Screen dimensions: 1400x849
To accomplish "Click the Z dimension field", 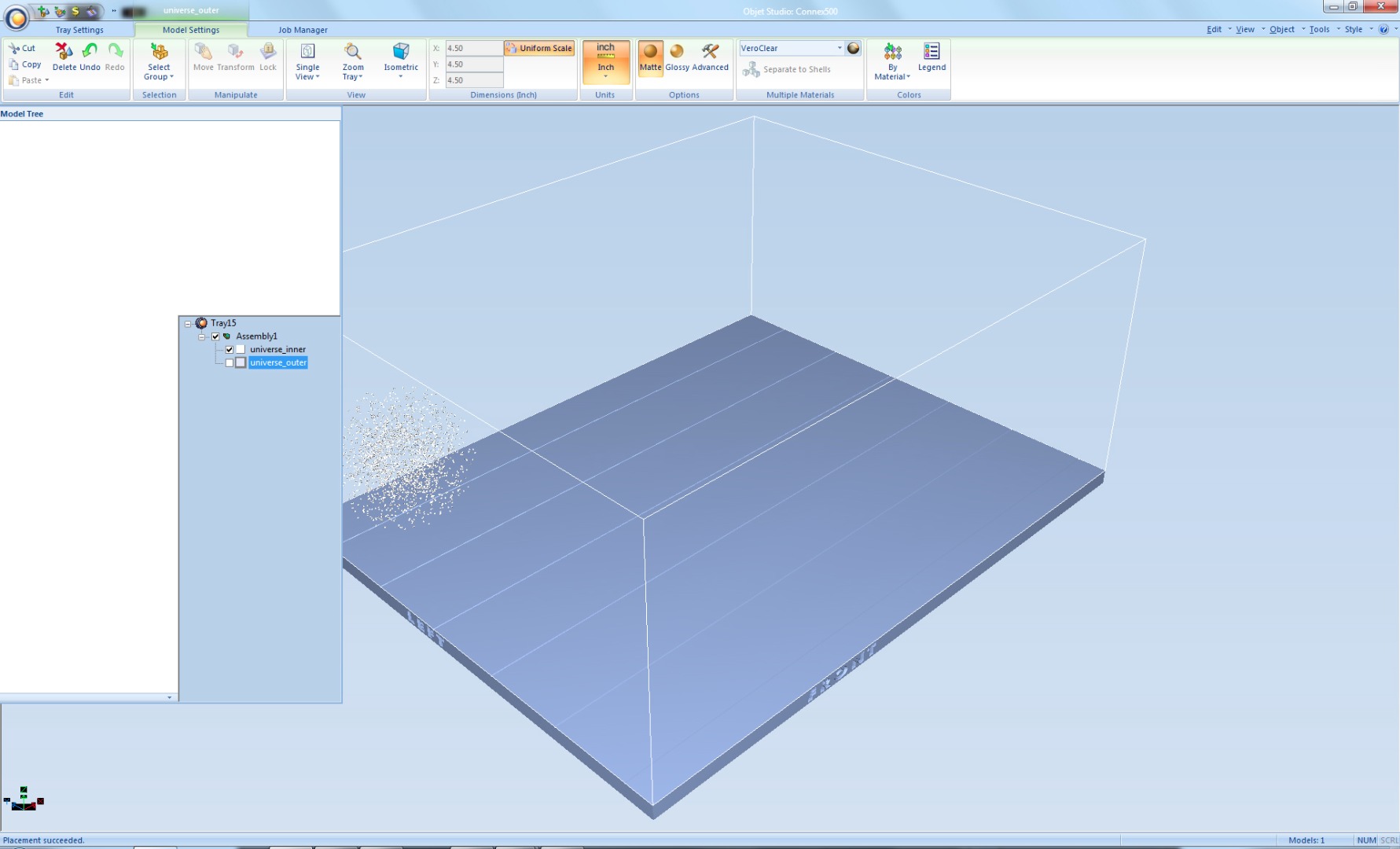I will [474, 80].
